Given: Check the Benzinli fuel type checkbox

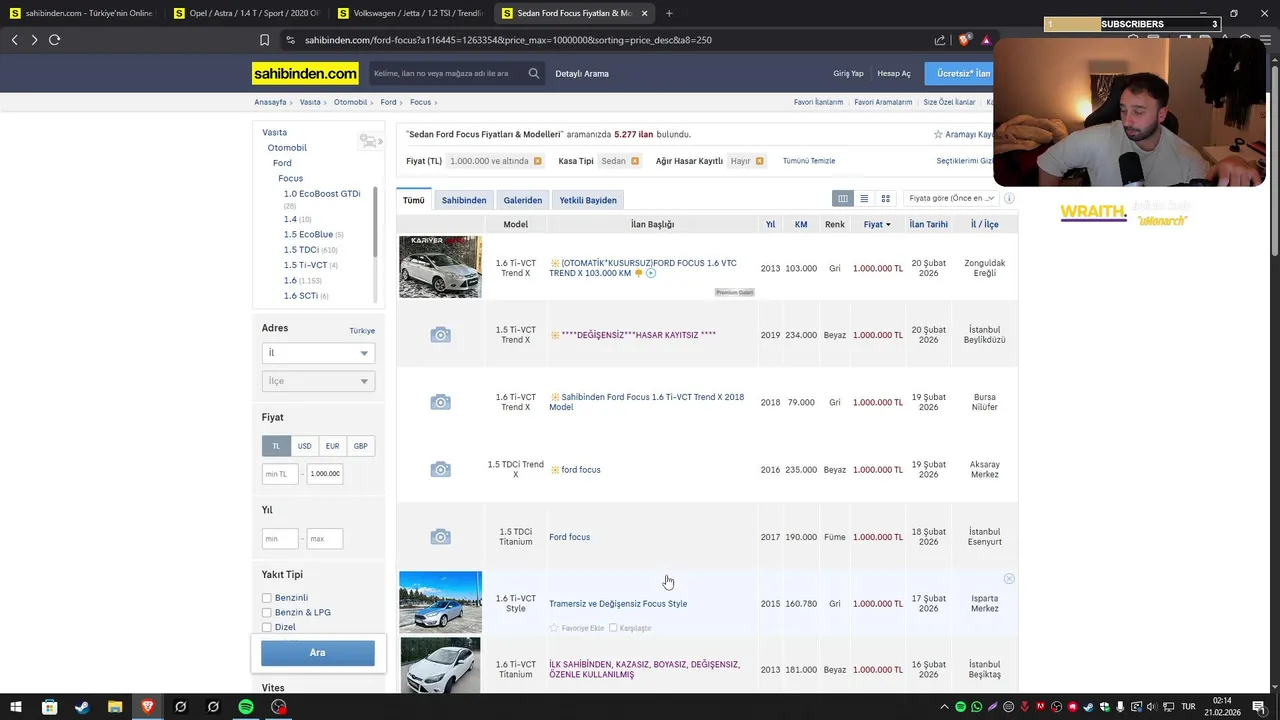Looking at the screenshot, I should click(x=267, y=598).
